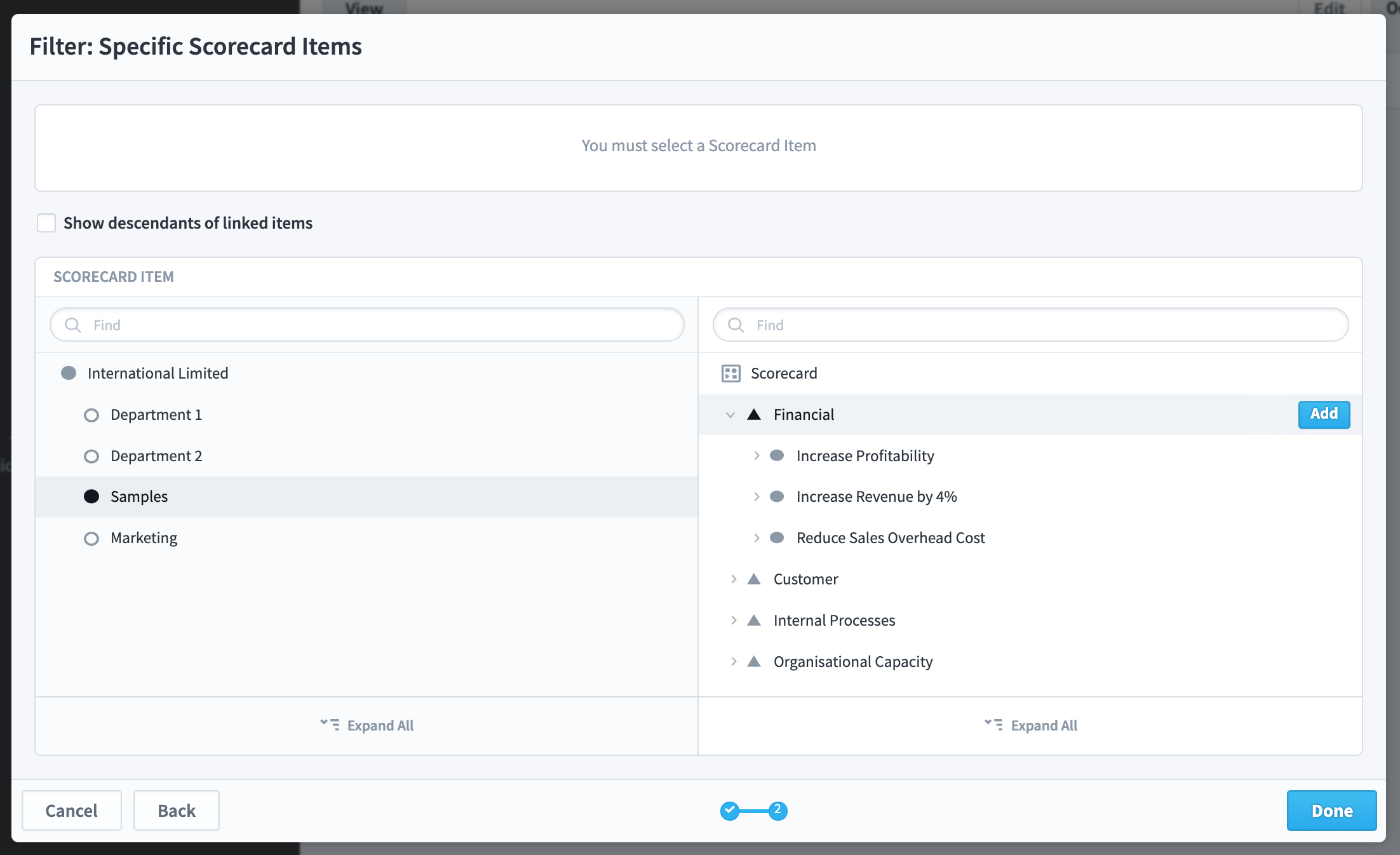Click the Internal Processes triangle icon
Viewport: 1400px width, 855px height.
tap(754, 620)
